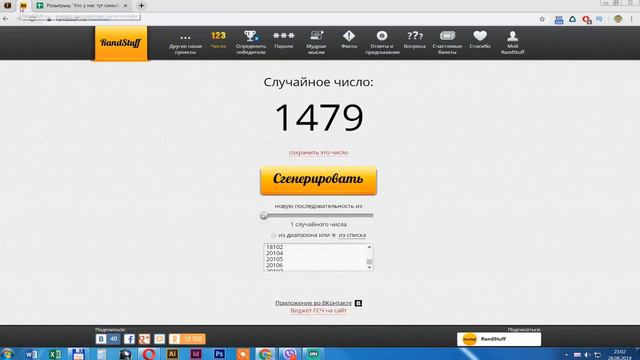The width and height of the screenshot is (640, 360).
Task: Click the red extension icon in toolbar
Action: pyautogui.click(x=587, y=19)
